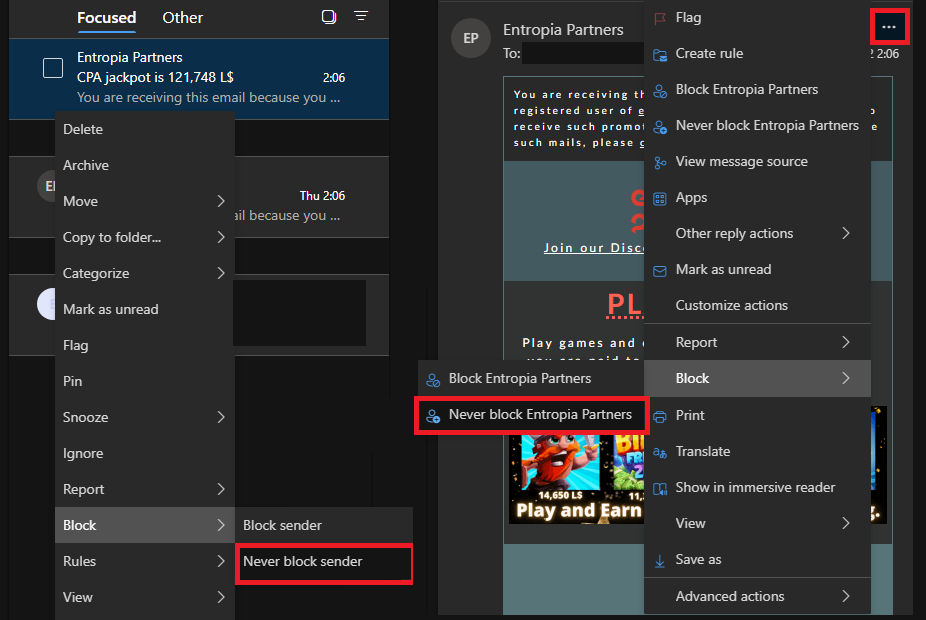The height and width of the screenshot is (620, 926).
Task: Click the Translate icon
Action: pyautogui.click(x=660, y=452)
